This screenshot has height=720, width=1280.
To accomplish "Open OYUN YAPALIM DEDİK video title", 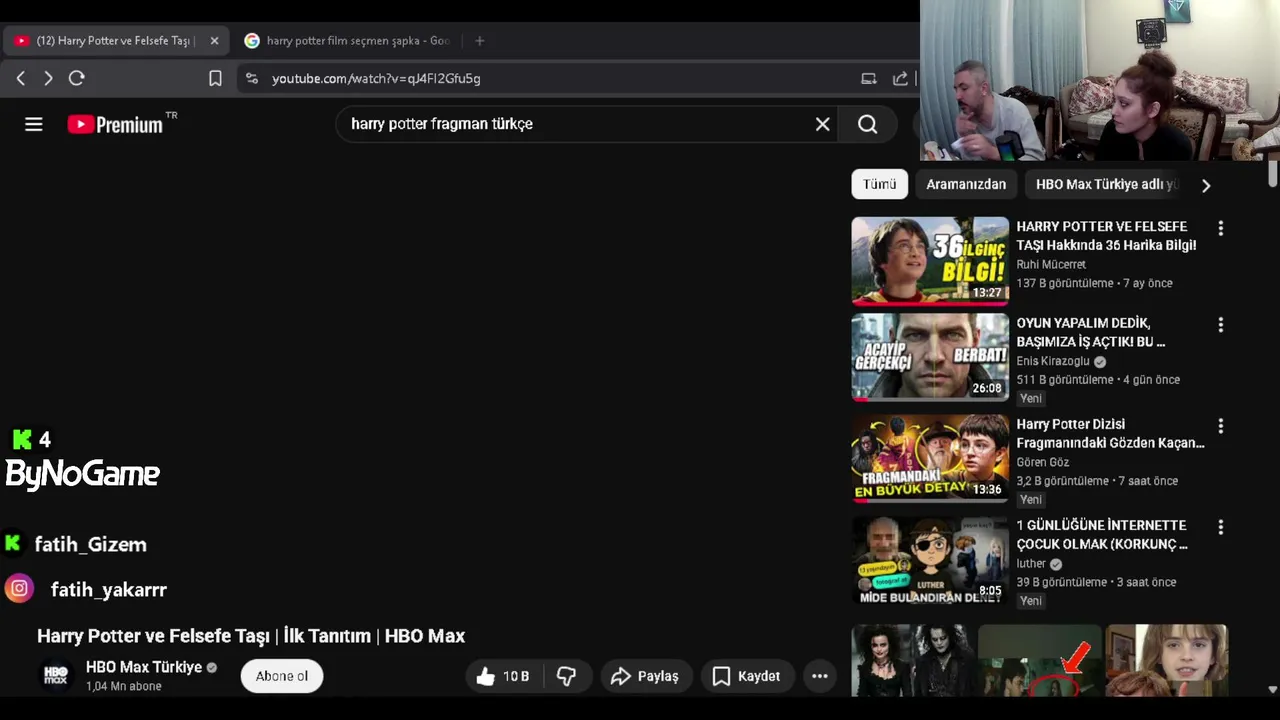I will 1090,332.
